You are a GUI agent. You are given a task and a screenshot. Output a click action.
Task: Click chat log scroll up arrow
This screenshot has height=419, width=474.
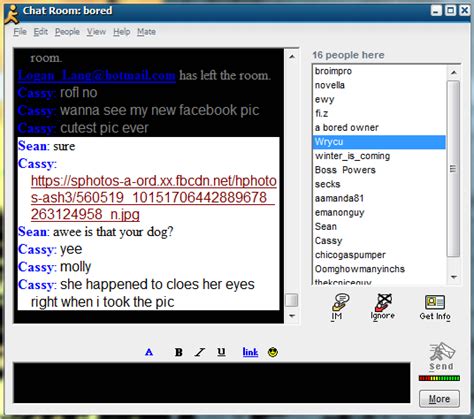(292, 56)
